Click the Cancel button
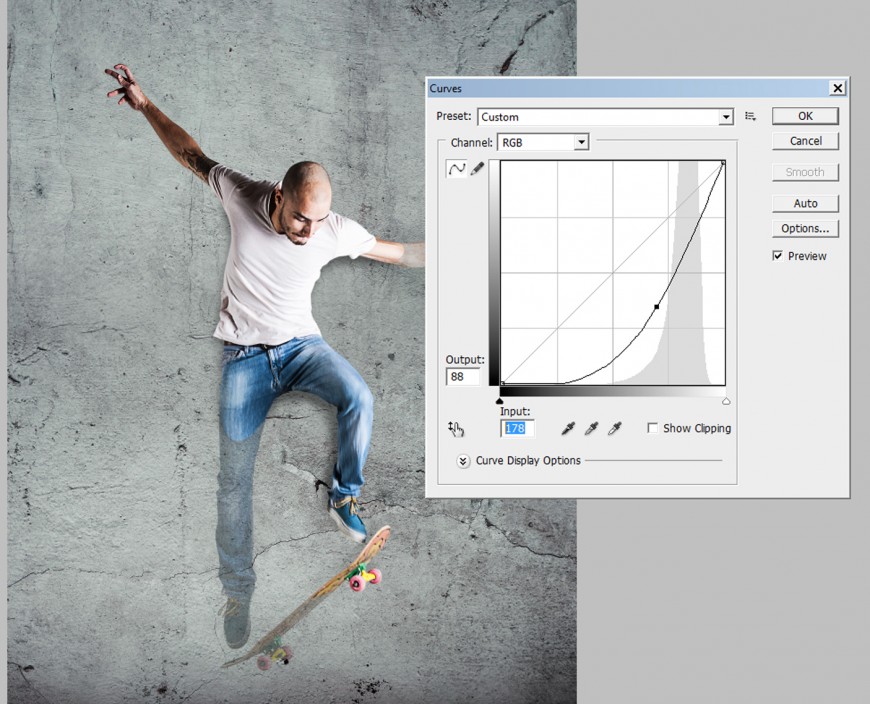This screenshot has width=870, height=704. point(805,141)
